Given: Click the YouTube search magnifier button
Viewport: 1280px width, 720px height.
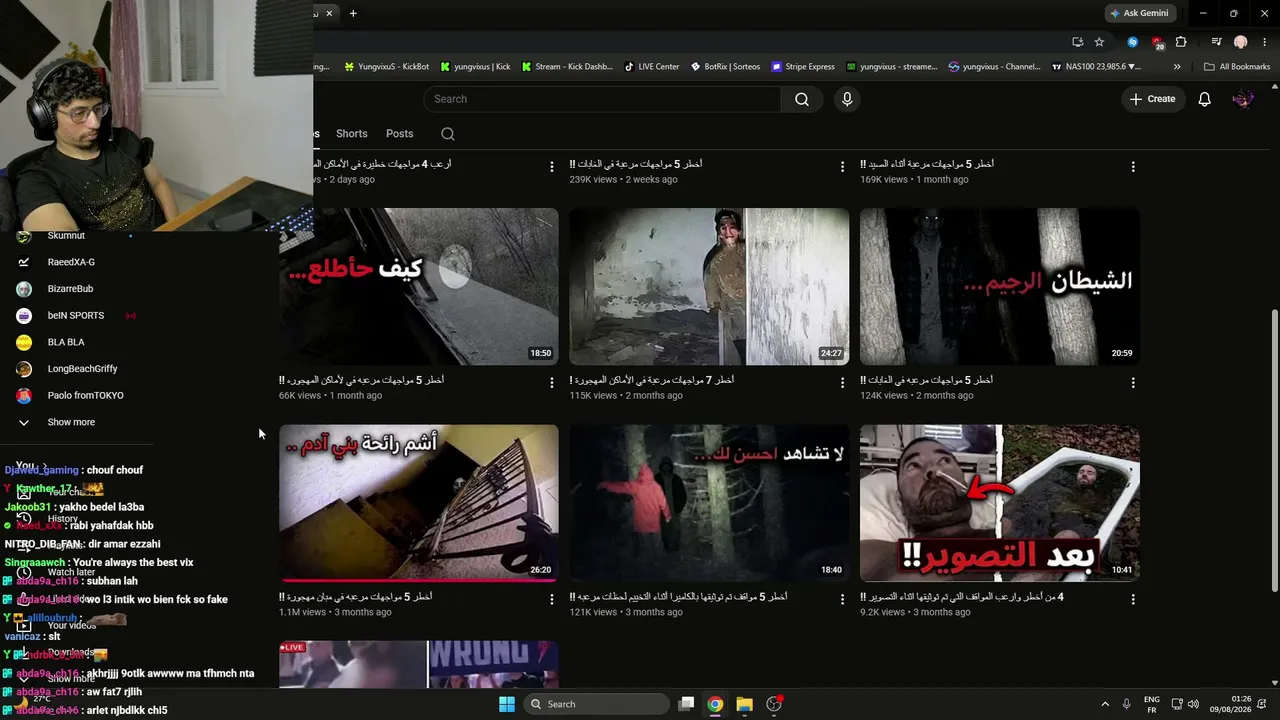Looking at the screenshot, I should pos(802,99).
